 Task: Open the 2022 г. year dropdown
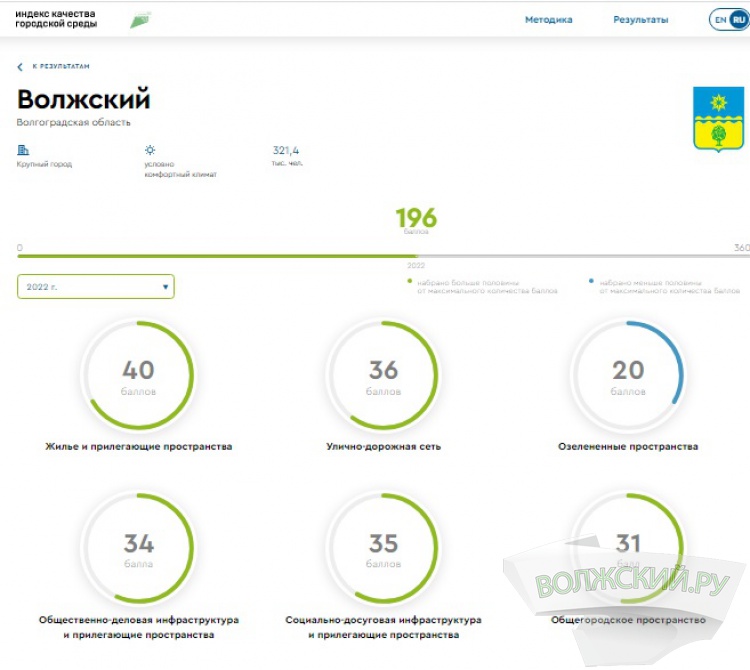click(95, 287)
